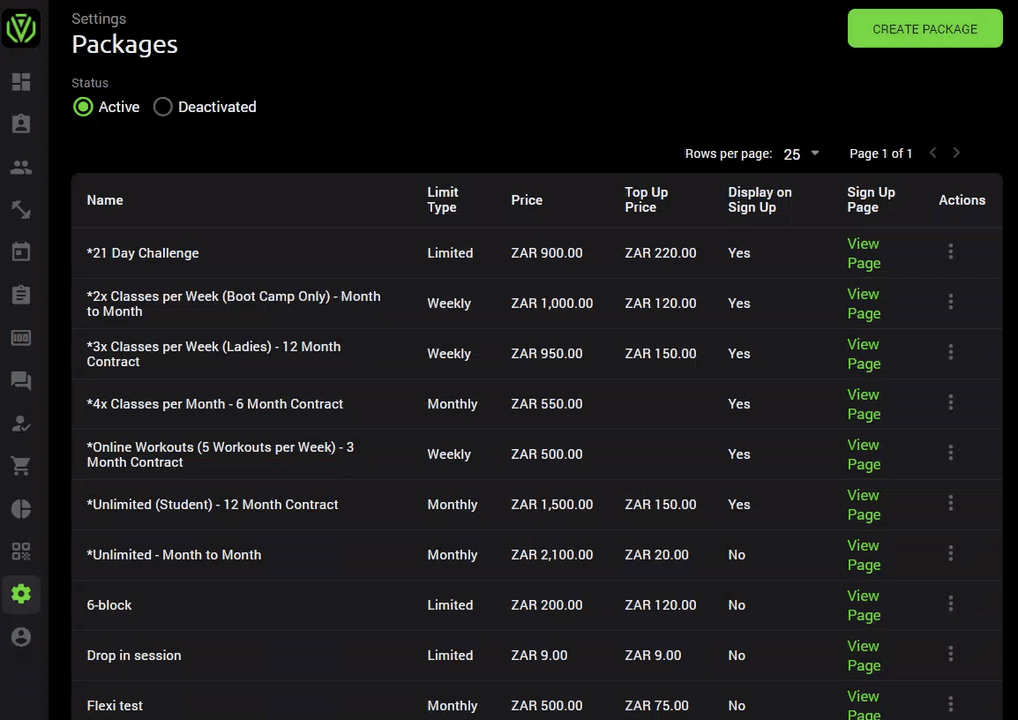Open the QR code icon in sidebar
This screenshot has width=1018, height=720.
pyautogui.click(x=21, y=551)
